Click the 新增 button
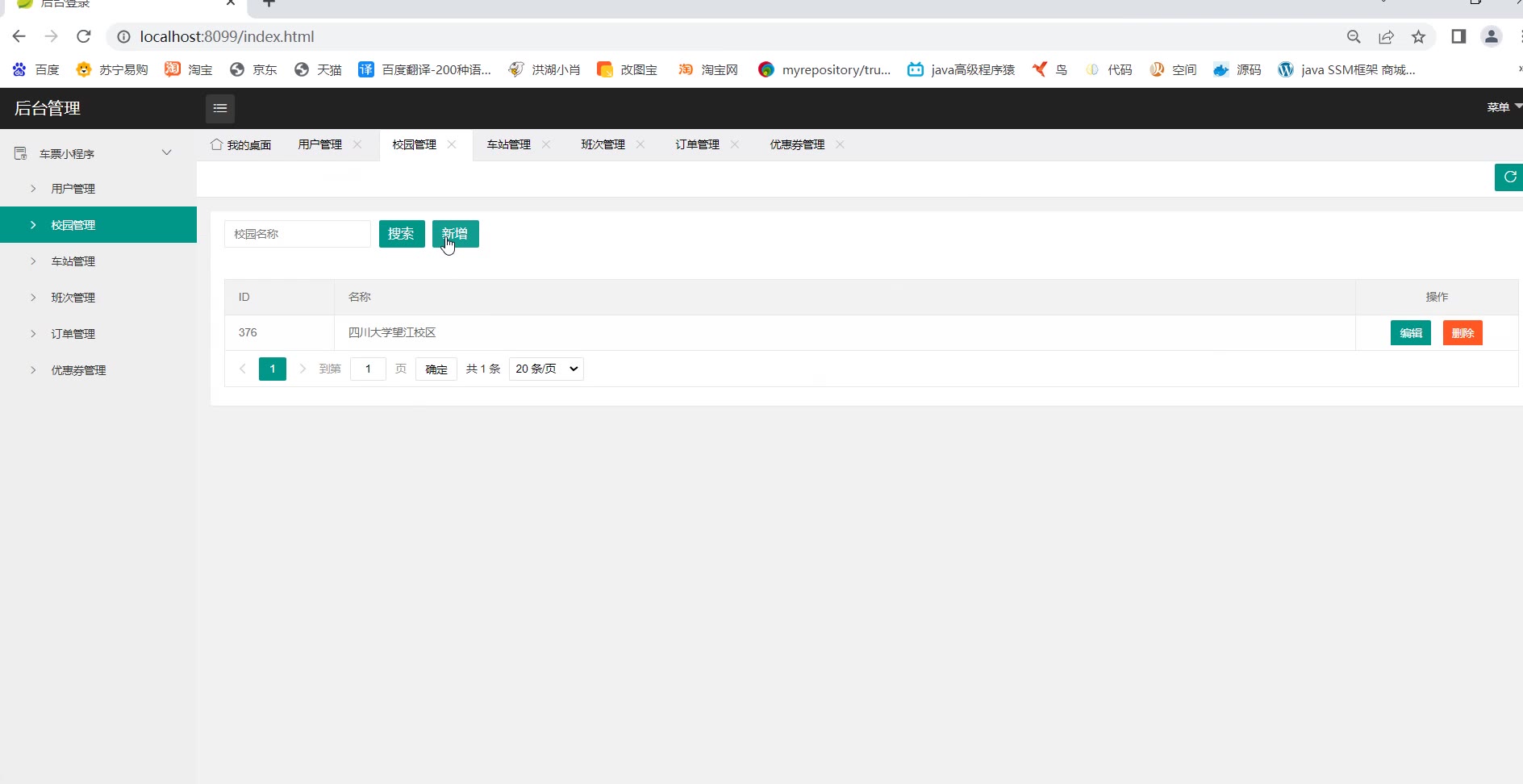The height and width of the screenshot is (784, 1523). (456, 234)
